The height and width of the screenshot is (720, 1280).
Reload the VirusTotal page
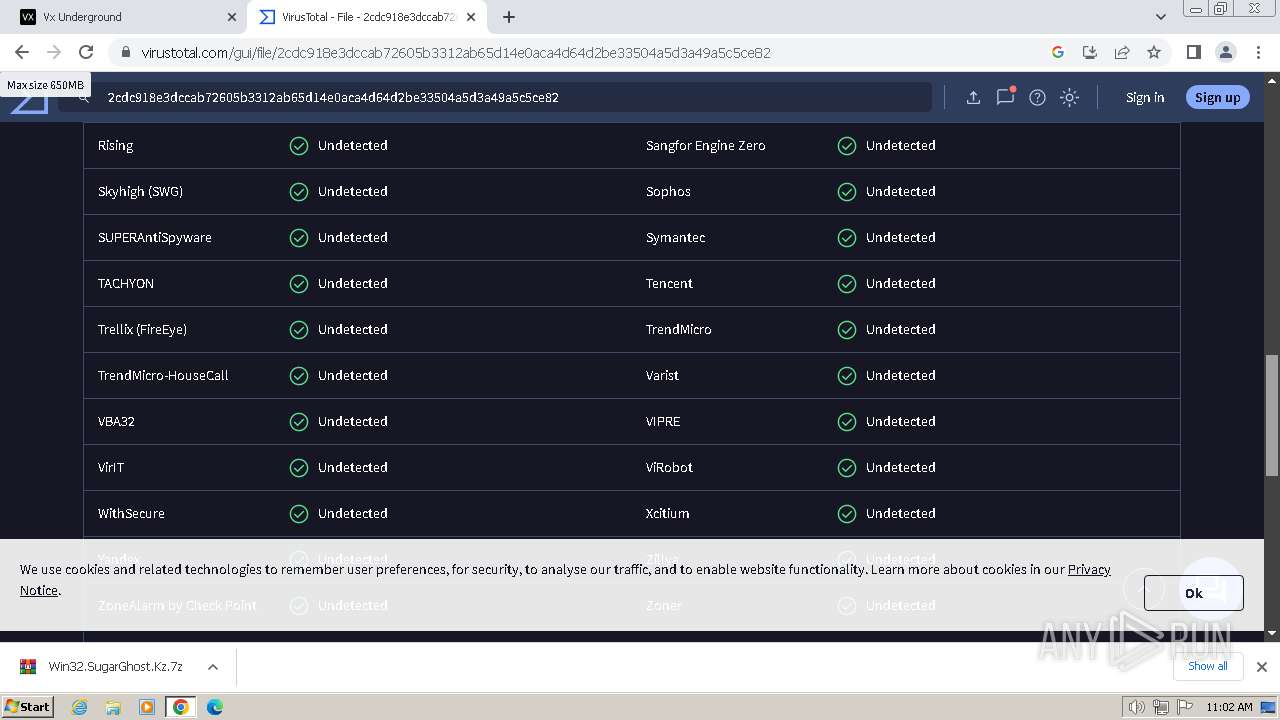pos(86,52)
